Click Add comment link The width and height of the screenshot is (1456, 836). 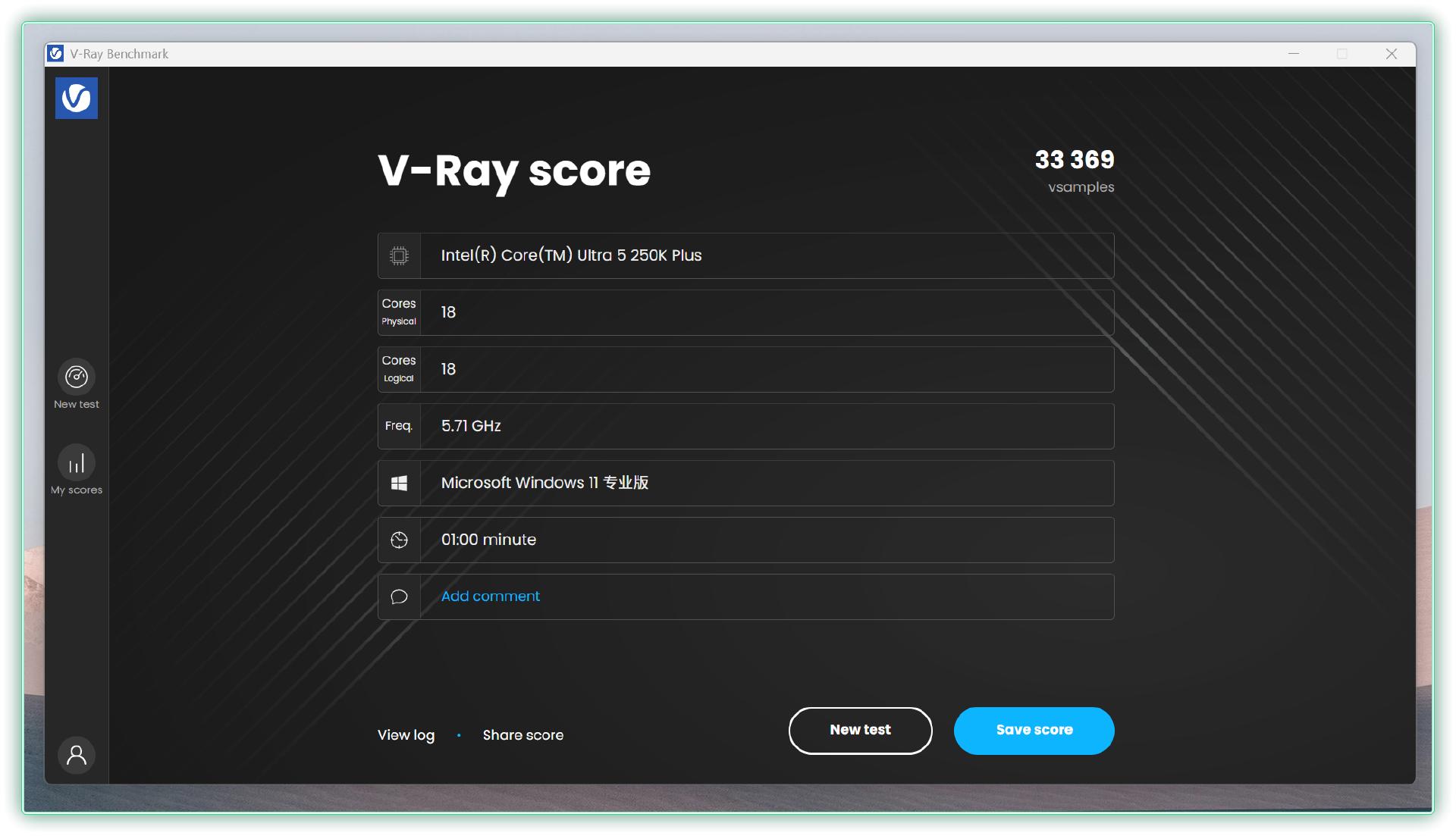click(490, 596)
